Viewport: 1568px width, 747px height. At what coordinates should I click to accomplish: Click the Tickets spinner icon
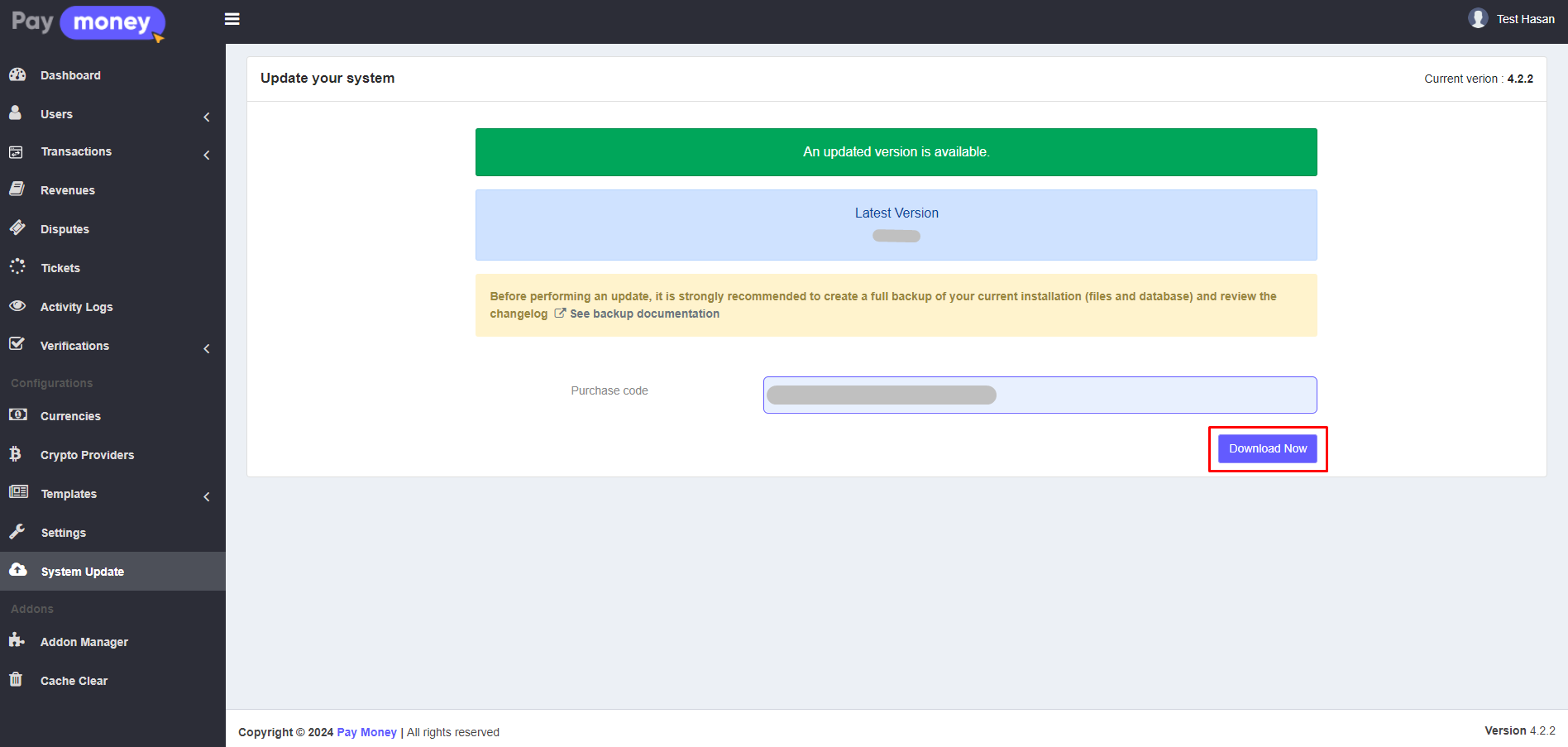(17, 266)
